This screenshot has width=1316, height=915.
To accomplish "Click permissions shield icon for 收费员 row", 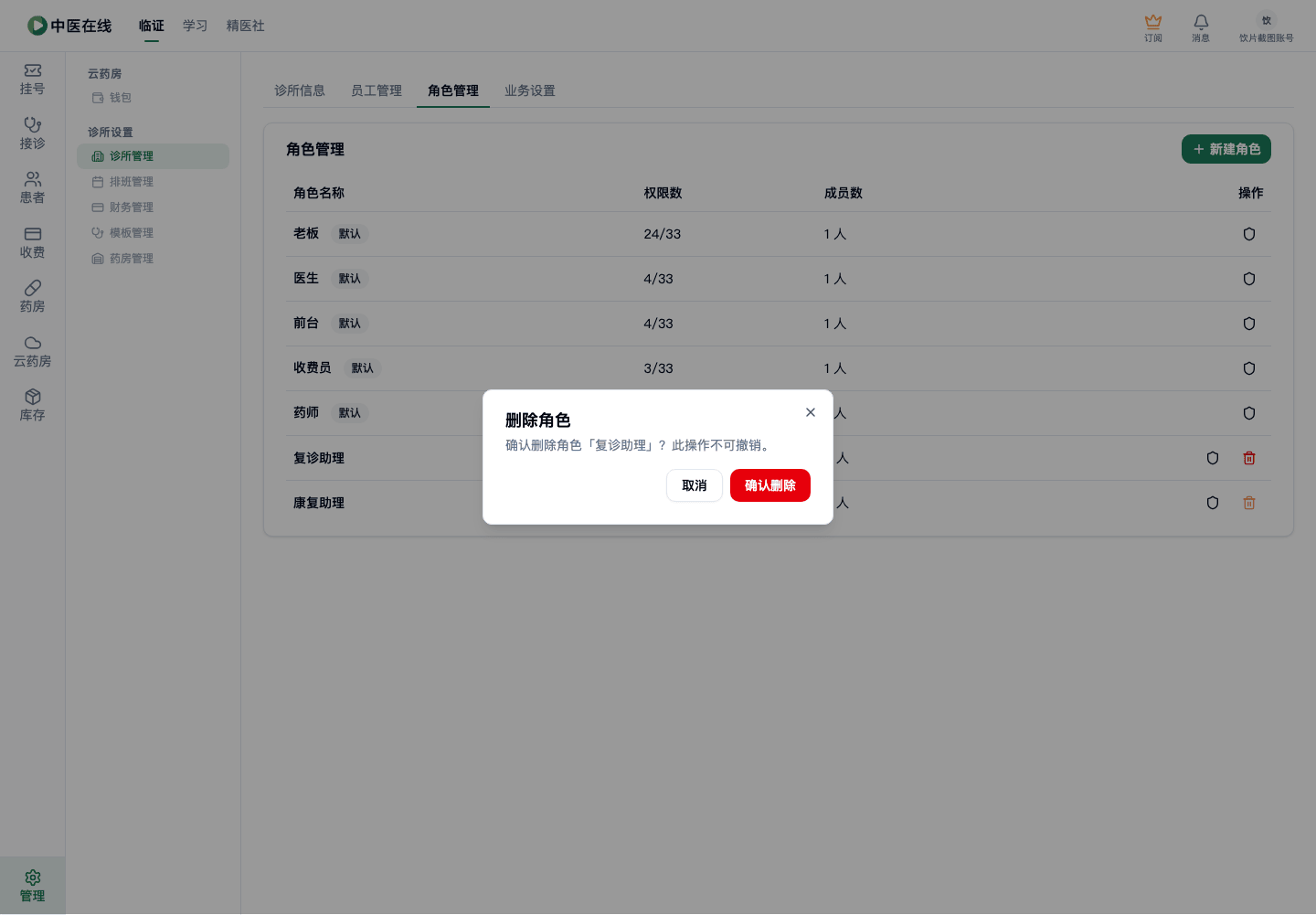I will (x=1249, y=368).
